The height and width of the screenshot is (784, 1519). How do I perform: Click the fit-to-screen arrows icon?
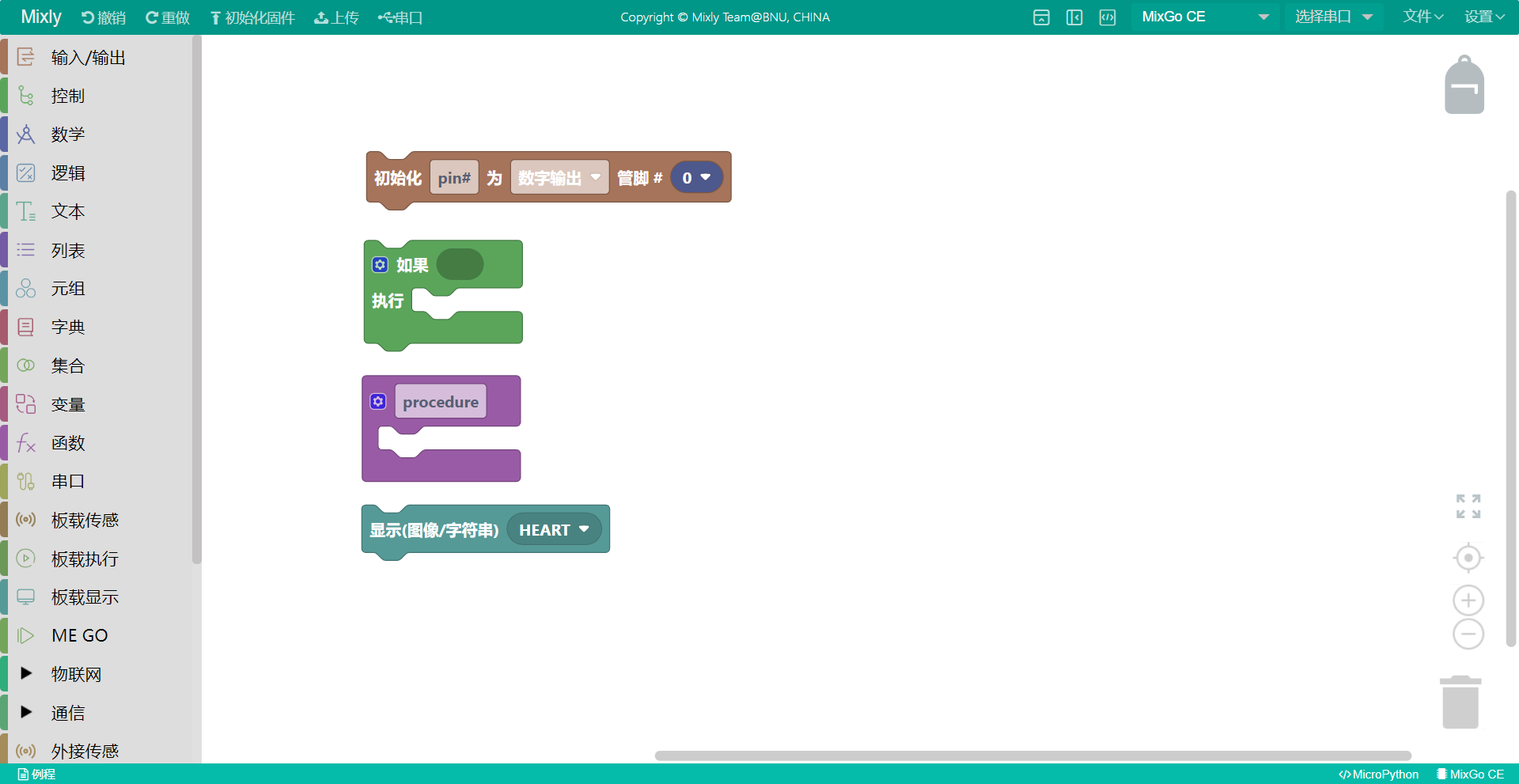(x=1468, y=506)
